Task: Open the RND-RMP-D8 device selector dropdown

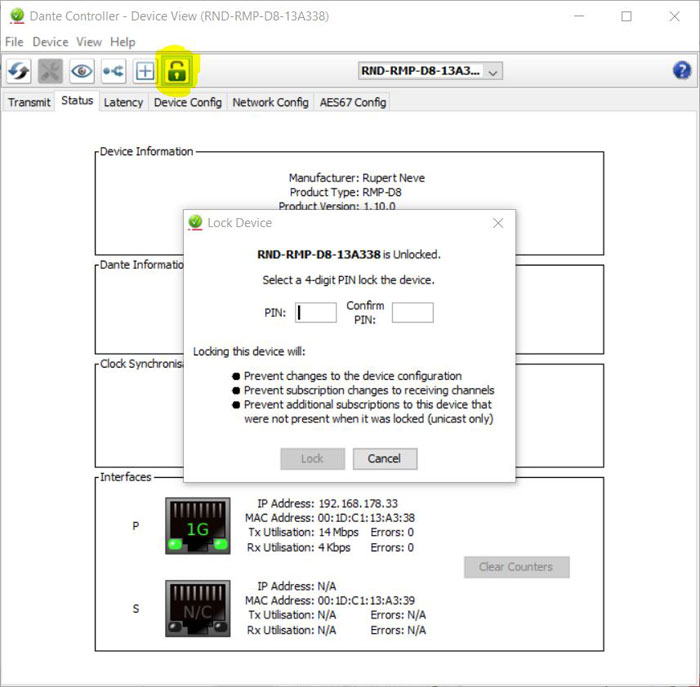Action: pyautogui.click(x=430, y=71)
